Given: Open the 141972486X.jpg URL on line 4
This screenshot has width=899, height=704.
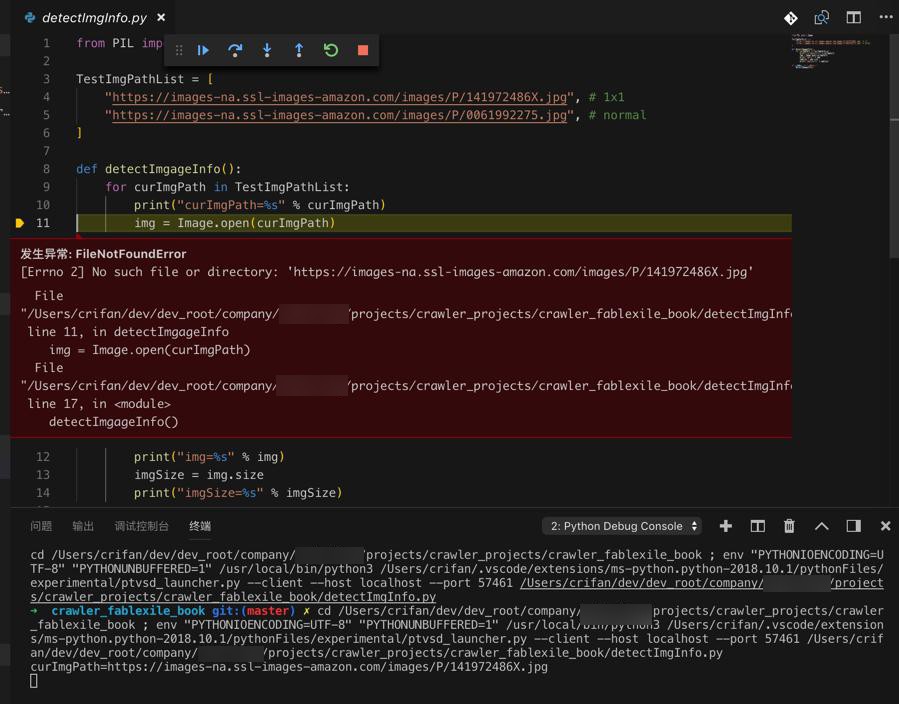Looking at the screenshot, I should point(339,97).
